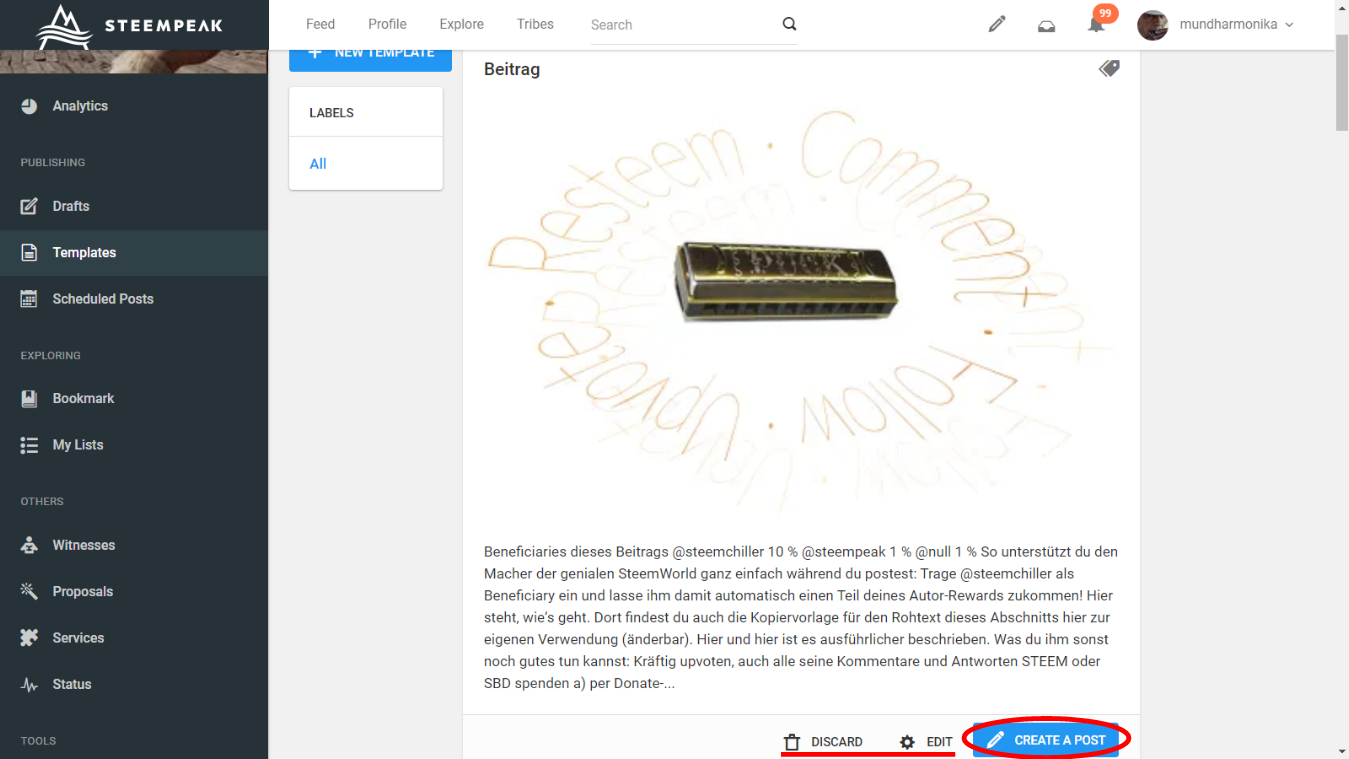Image resolution: width=1349 pixels, height=759 pixels.
Task: Open the Feed tab
Action: pos(320,24)
